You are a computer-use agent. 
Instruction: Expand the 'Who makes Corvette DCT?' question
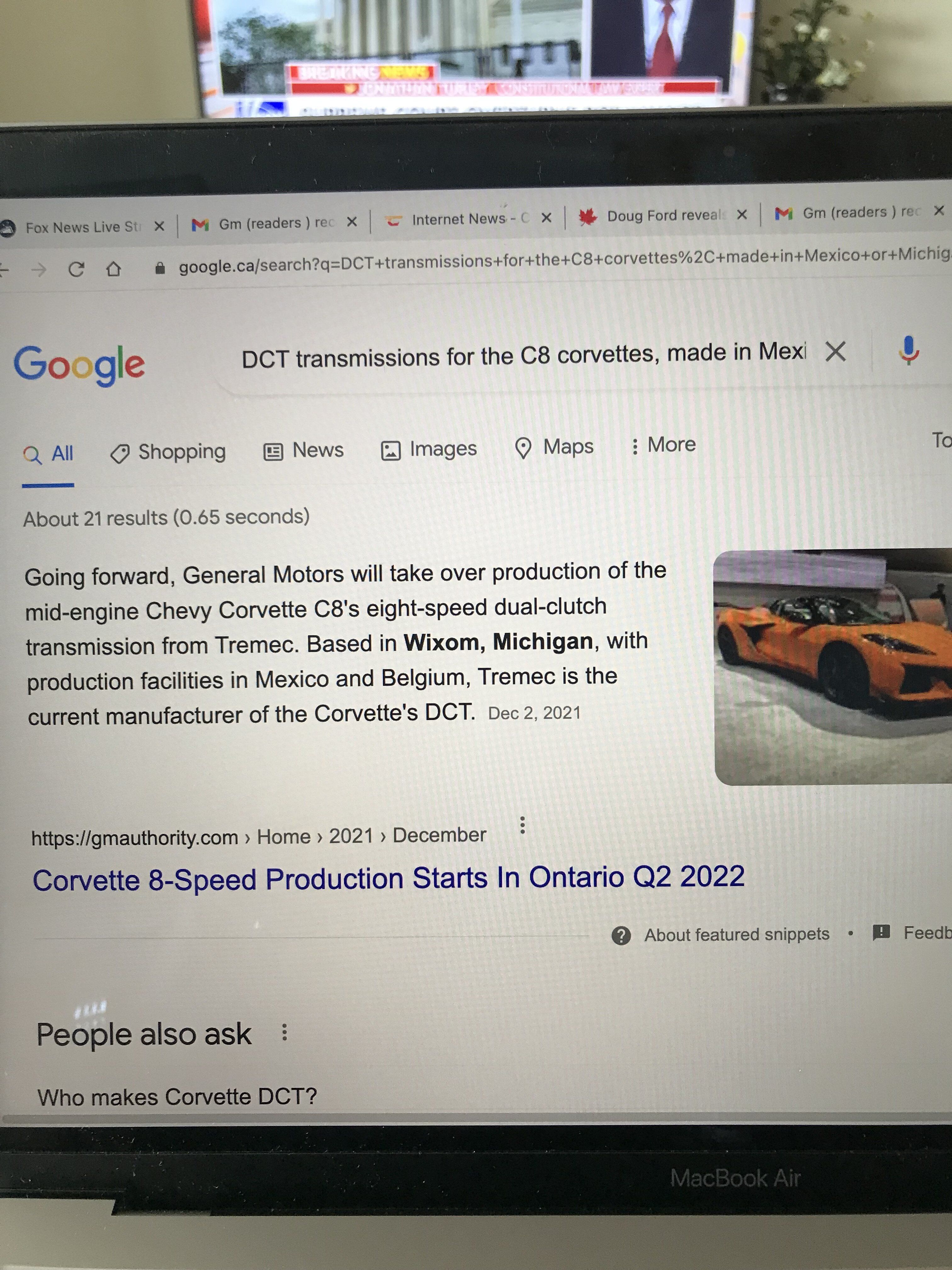click(177, 1097)
